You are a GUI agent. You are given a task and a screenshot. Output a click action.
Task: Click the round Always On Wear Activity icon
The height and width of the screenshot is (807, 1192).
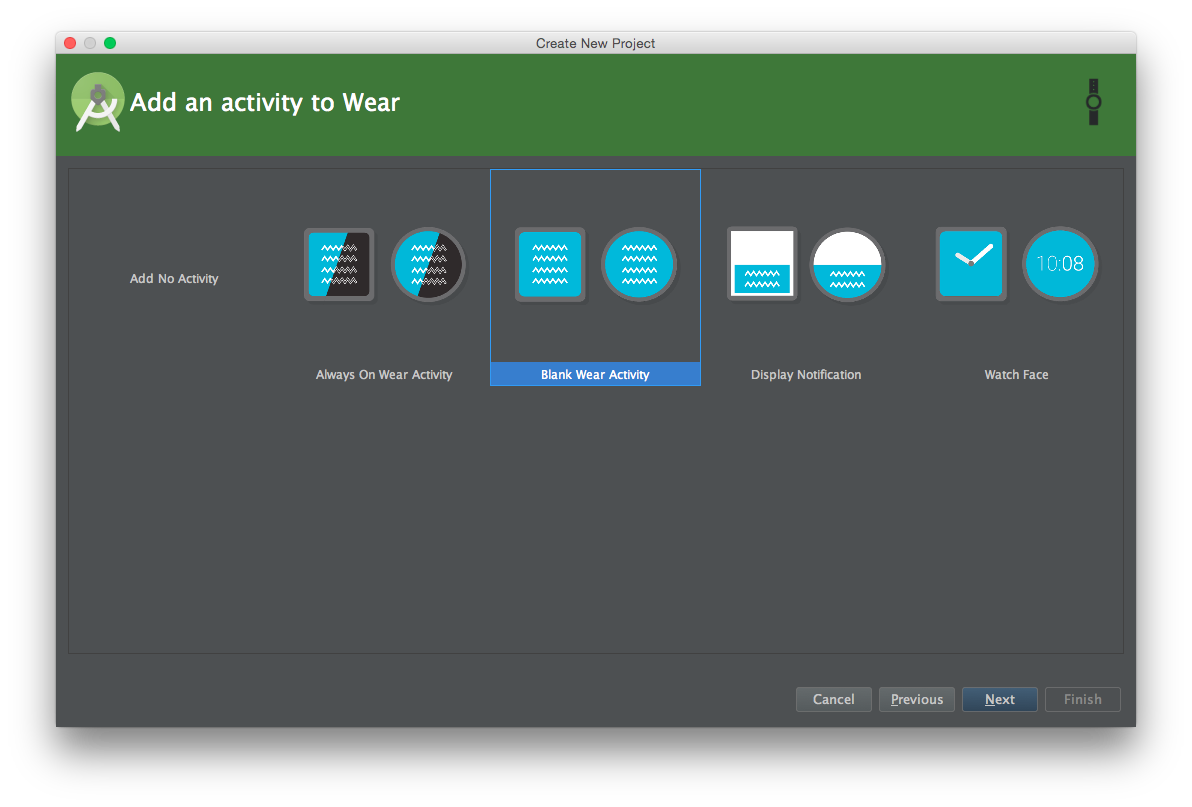pos(429,264)
